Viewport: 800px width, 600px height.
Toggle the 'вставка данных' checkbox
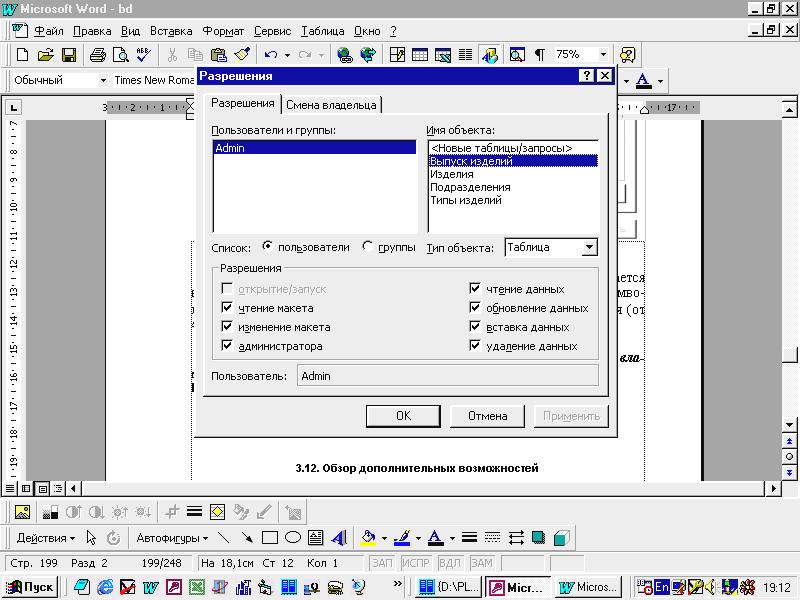click(x=474, y=327)
